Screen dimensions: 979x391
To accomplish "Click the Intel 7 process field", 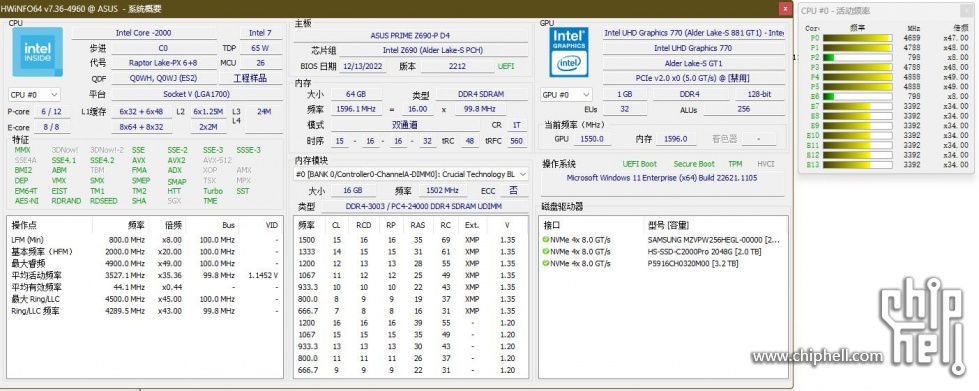I will pos(260,32).
